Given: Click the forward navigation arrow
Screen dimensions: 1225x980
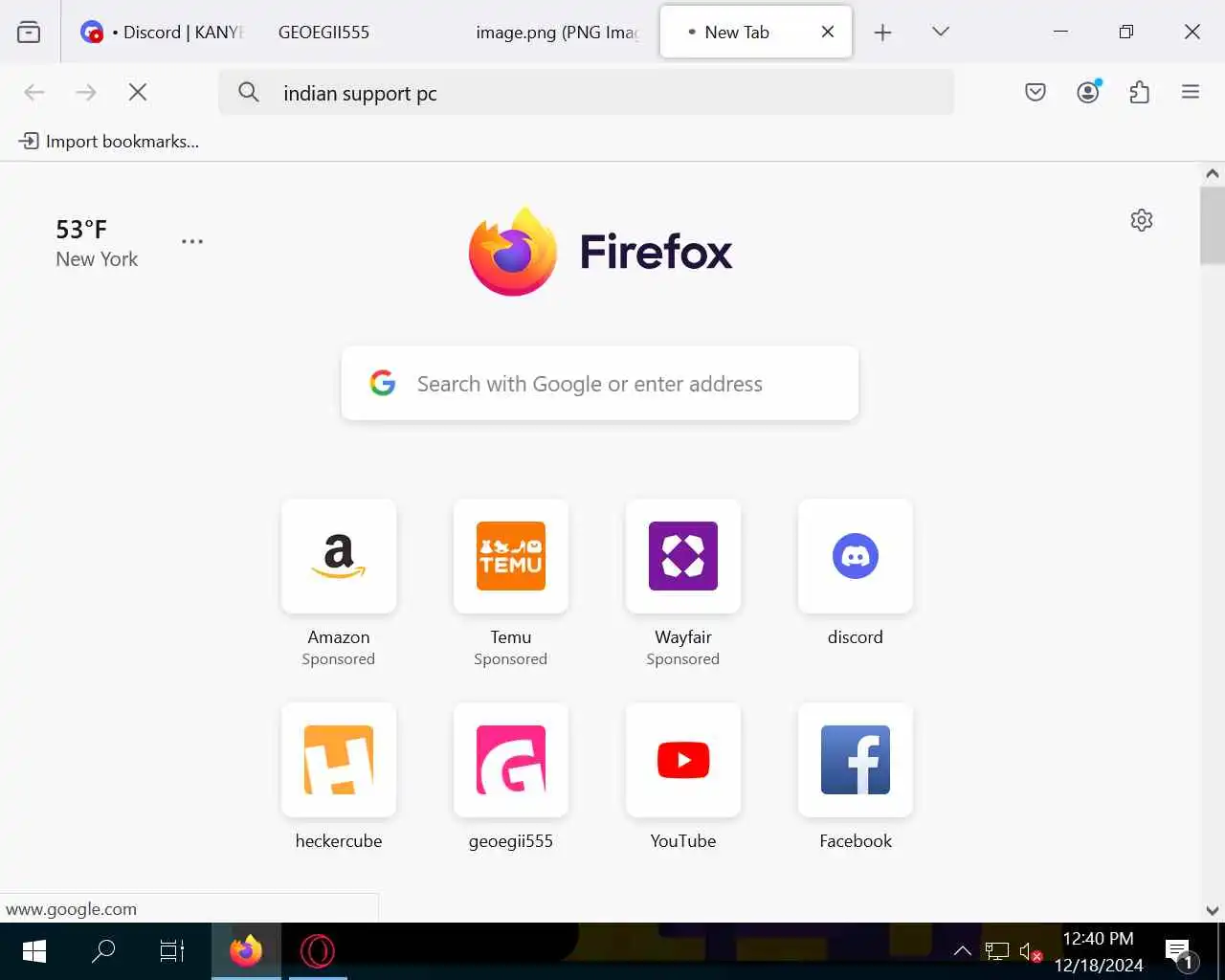Looking at the screenshot, I should (86, 92).
